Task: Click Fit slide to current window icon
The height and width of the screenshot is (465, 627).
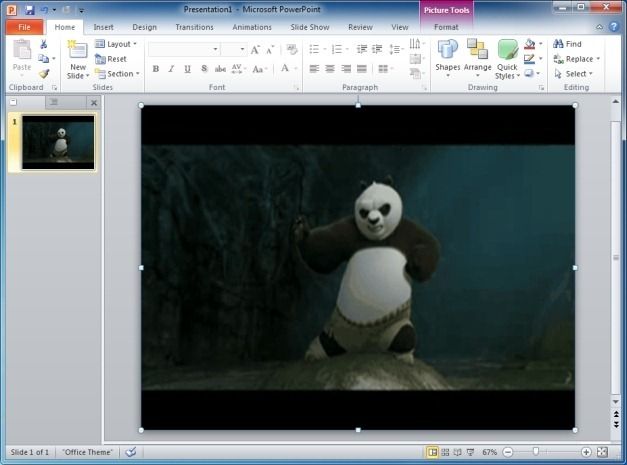Action: 601,453
